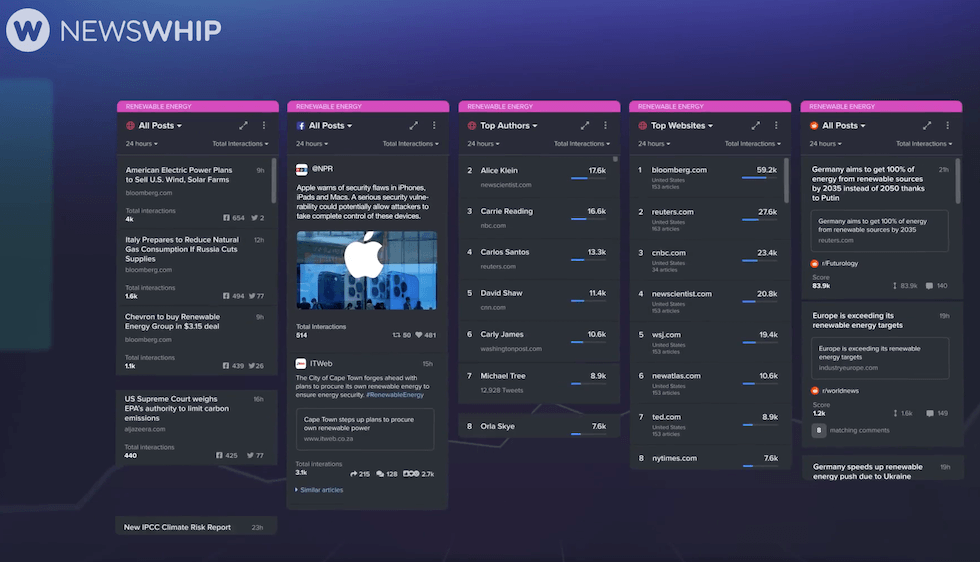Click the Facebook icon in second panel header
This screenshot has width=980, height=562.
301,126
